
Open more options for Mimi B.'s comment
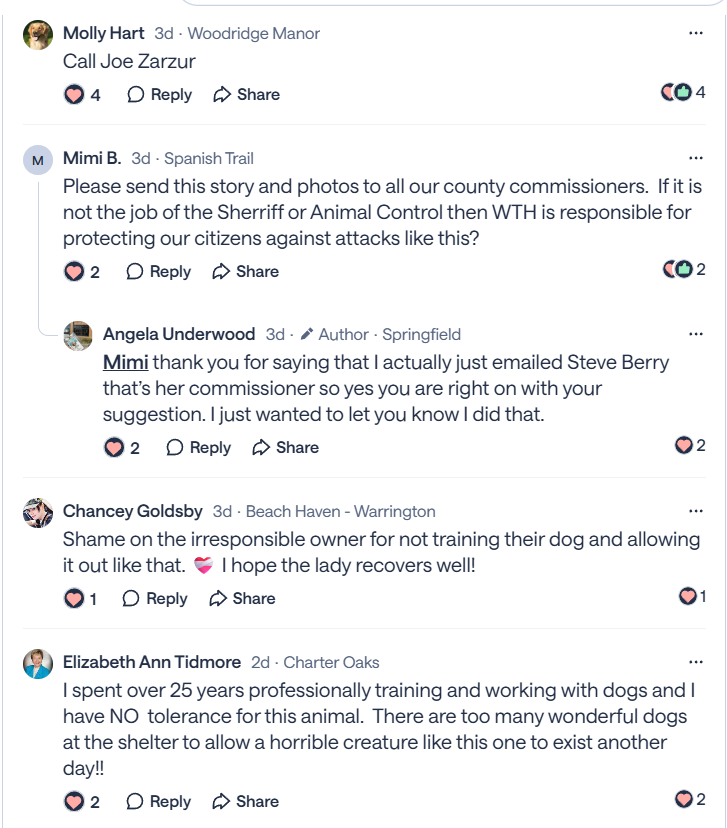[x=696, y=158]
